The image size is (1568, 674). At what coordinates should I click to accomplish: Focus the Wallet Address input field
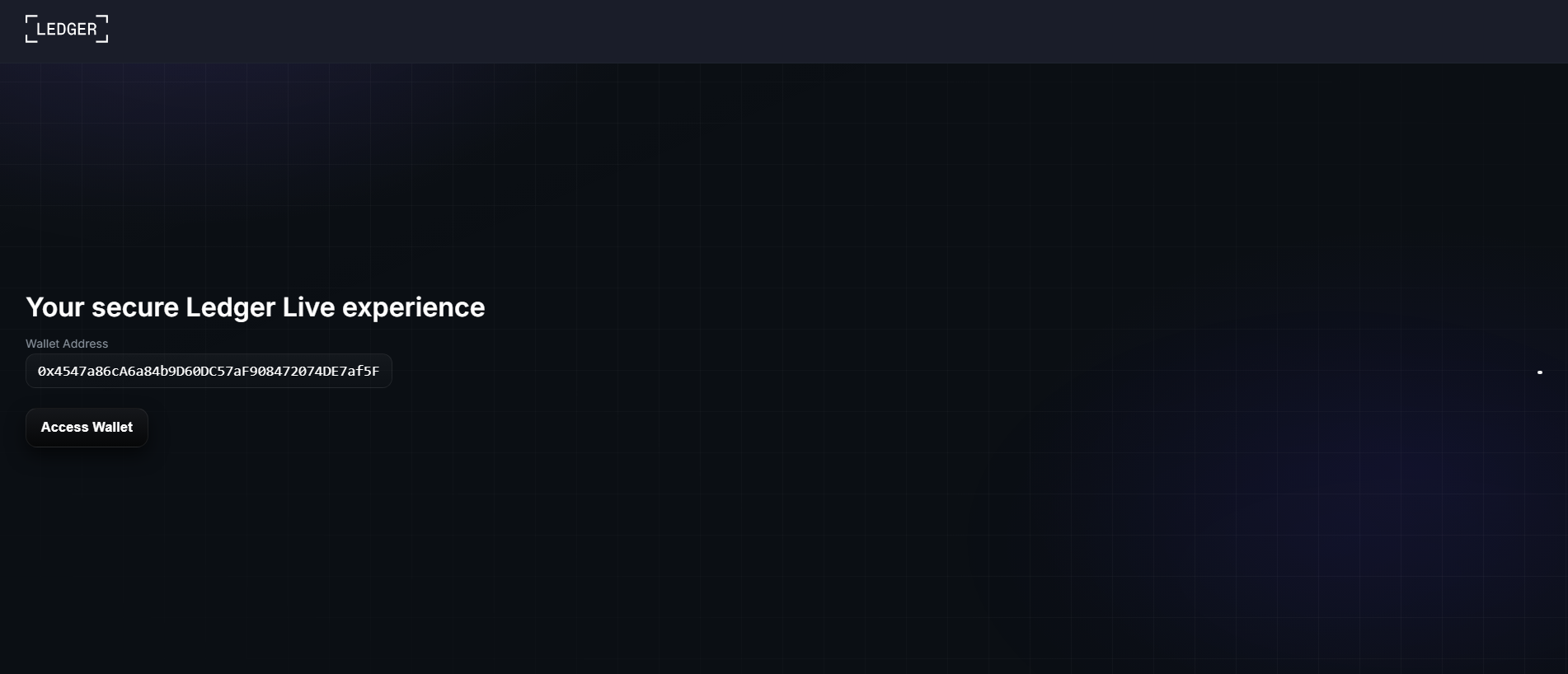click(x=209, y=371)
